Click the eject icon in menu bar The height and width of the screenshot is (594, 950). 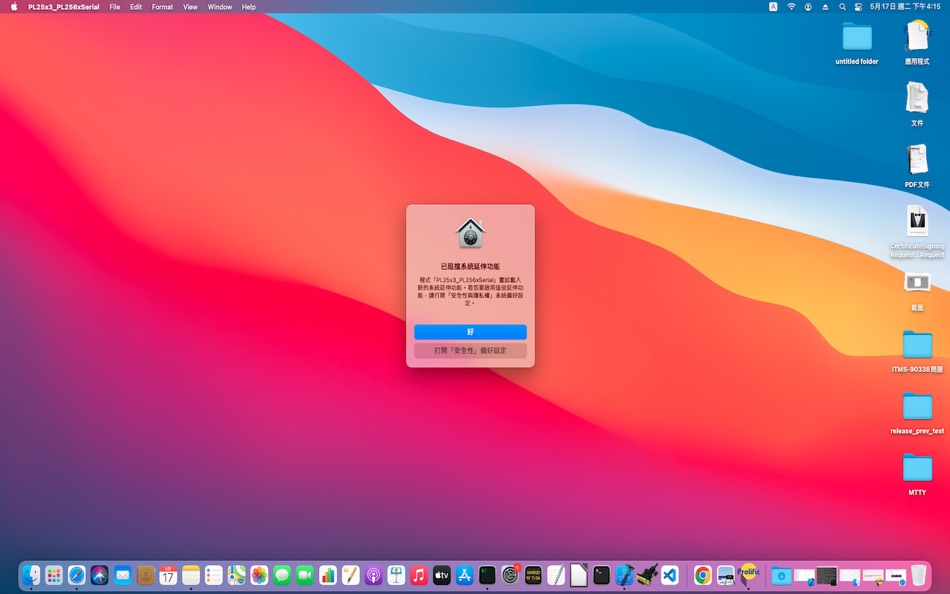(825, 7)
